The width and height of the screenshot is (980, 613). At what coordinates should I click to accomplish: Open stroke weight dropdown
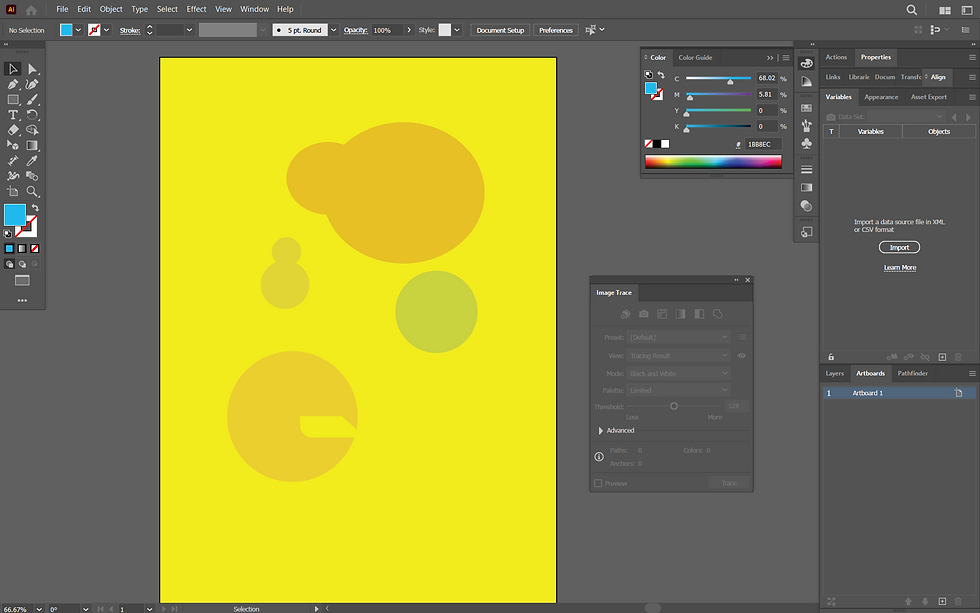[x=189, y=30]
